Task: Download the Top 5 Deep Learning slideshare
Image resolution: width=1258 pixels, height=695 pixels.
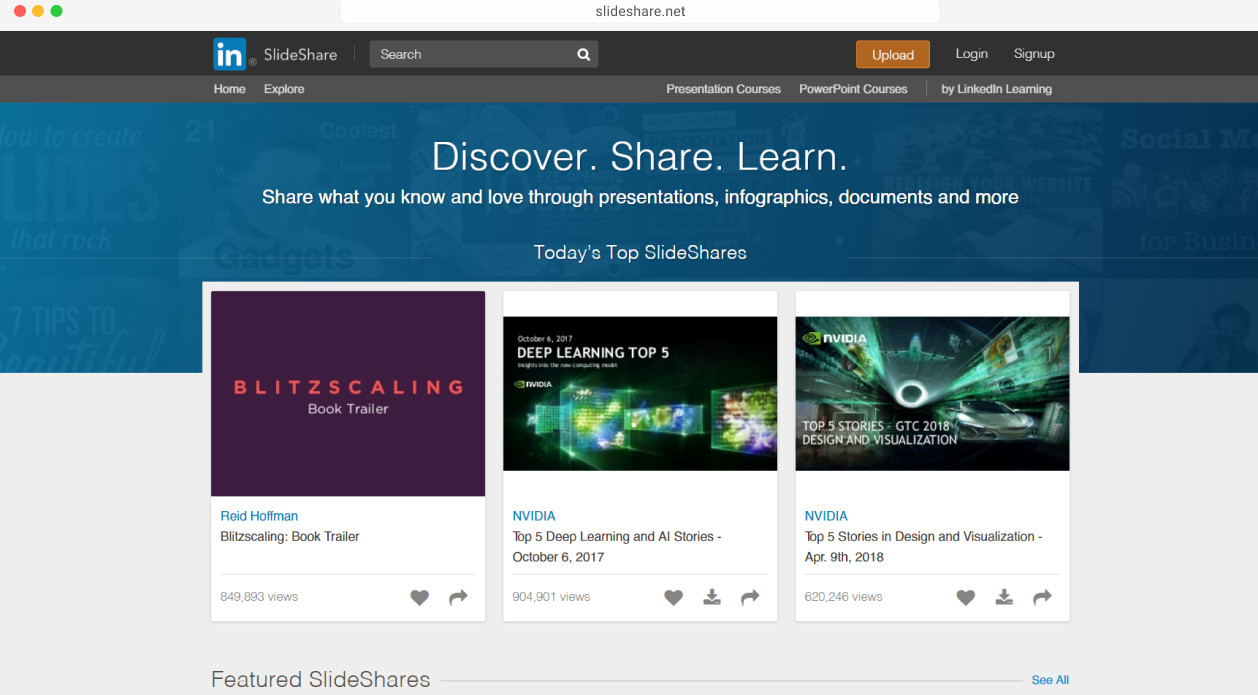Action: [712, 597]
